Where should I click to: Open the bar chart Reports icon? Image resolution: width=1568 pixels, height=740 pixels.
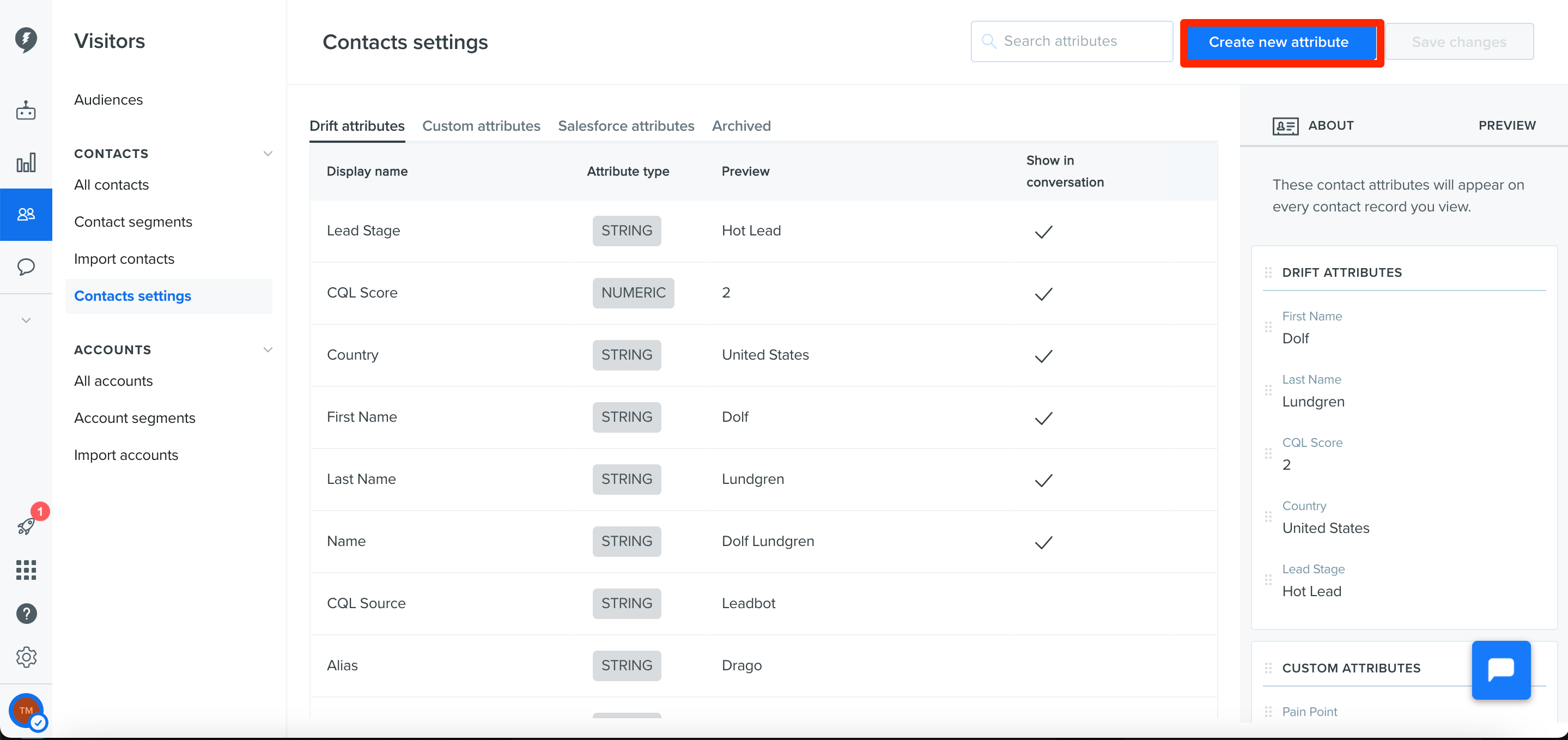(x=26, y=162)
